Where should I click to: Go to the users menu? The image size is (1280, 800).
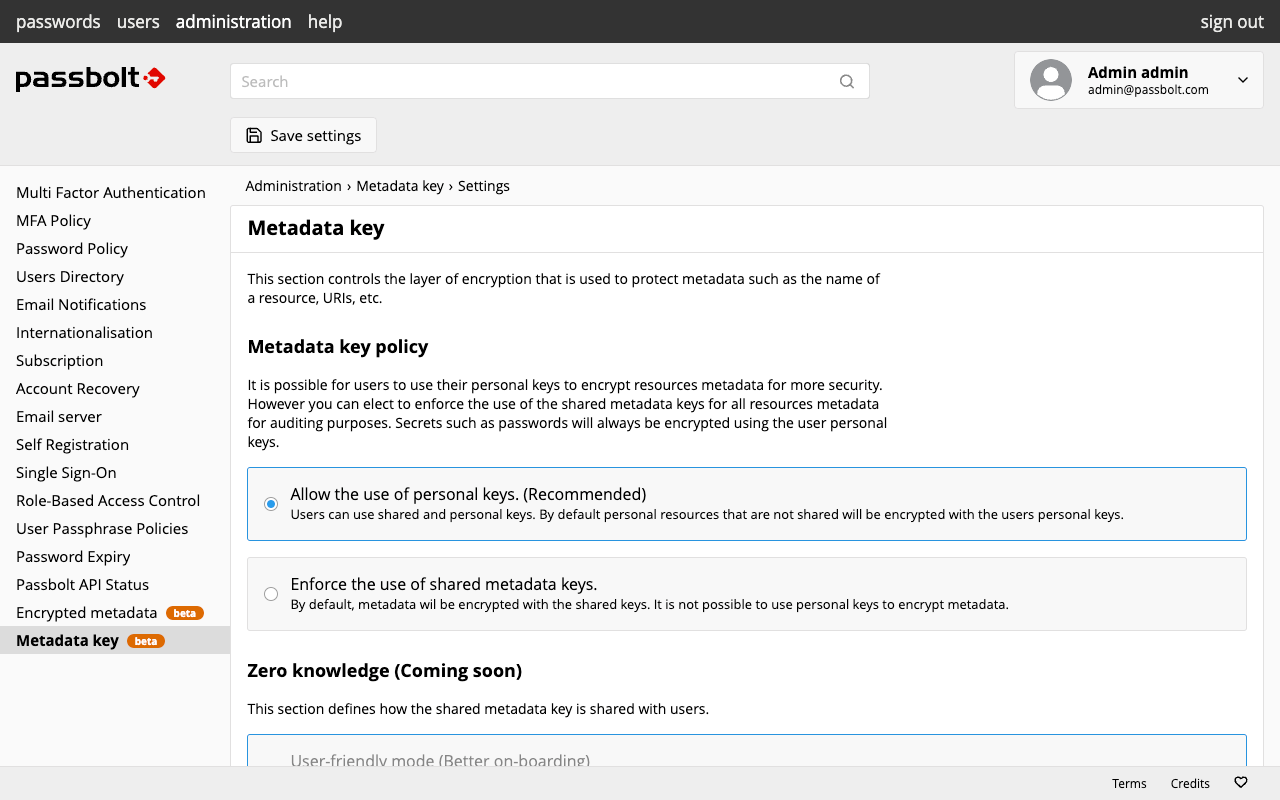(x=138, y=22)
